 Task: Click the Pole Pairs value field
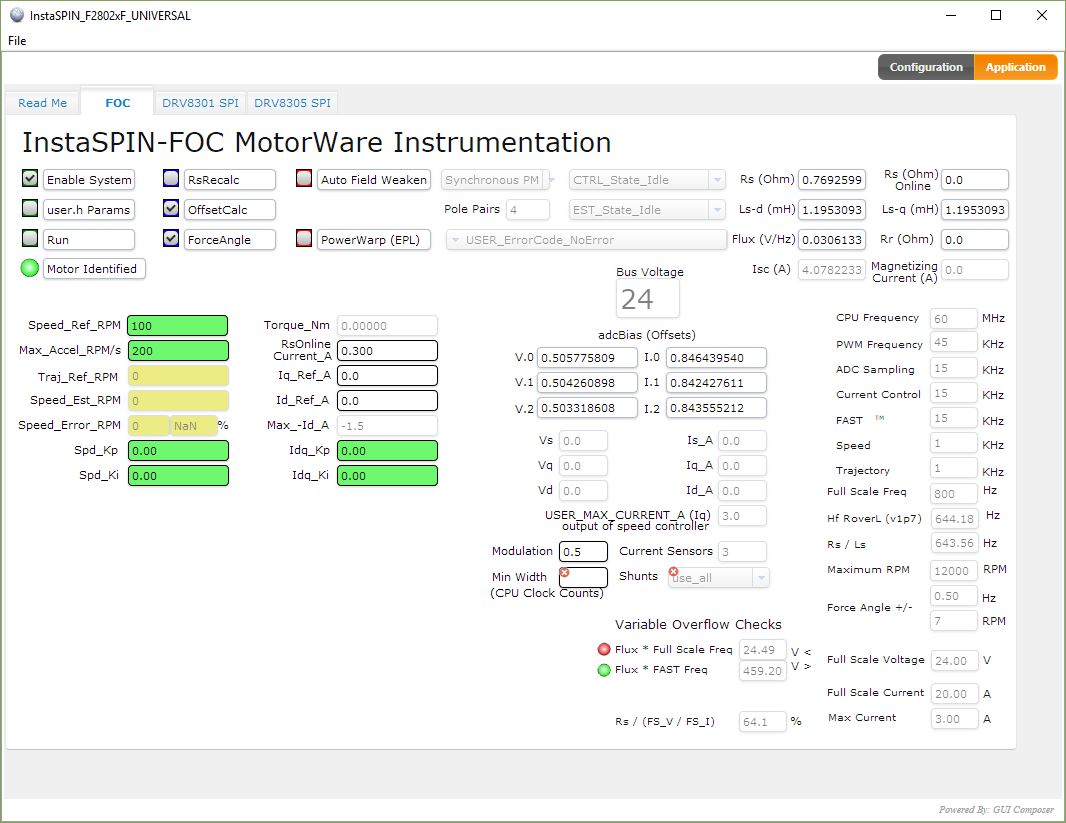pos(528,210)
